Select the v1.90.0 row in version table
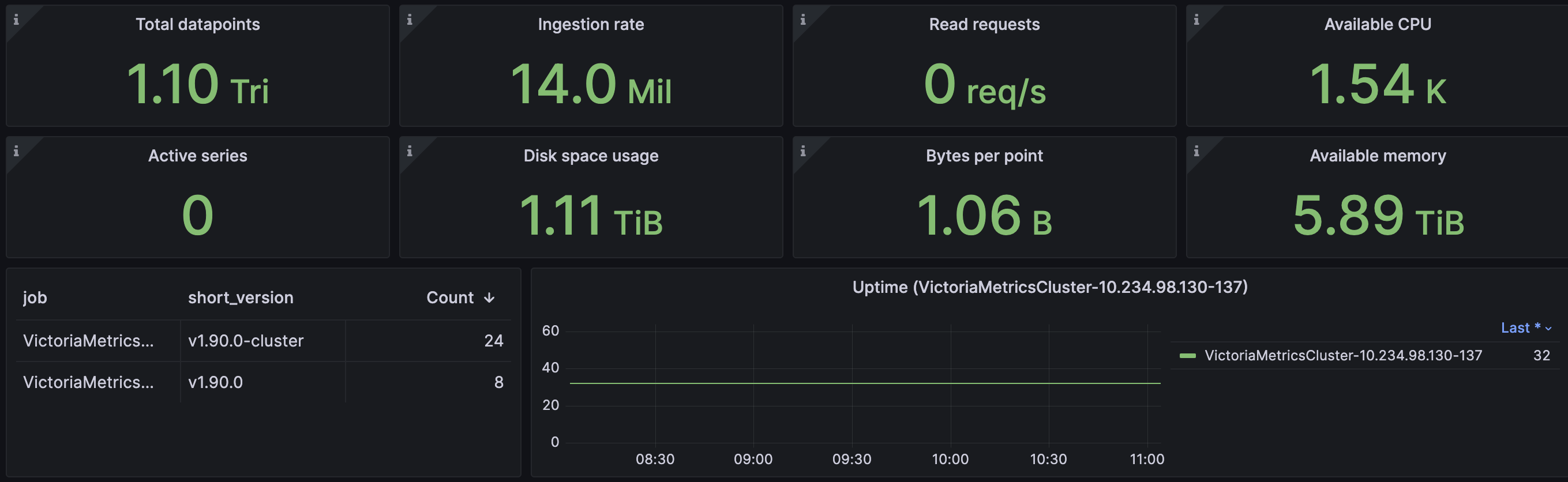 coord(263,382)
